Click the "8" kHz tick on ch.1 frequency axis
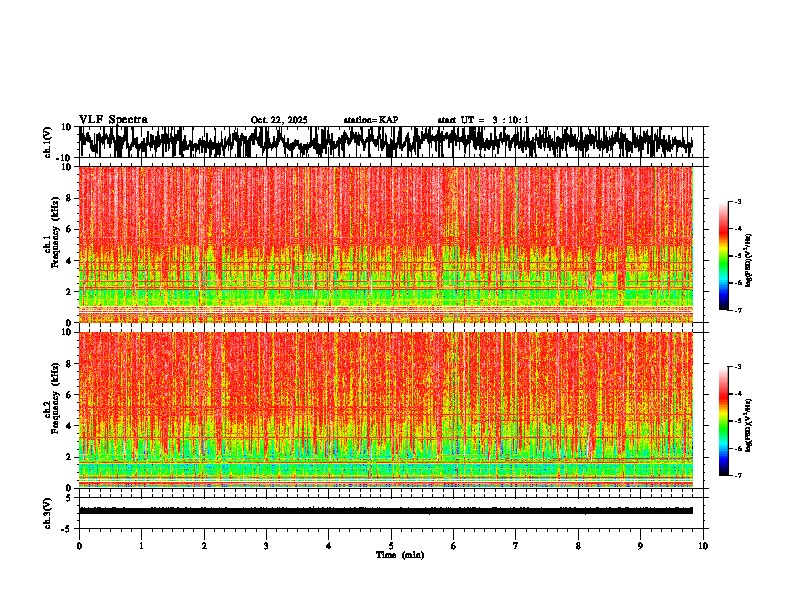 coord(70,198)
